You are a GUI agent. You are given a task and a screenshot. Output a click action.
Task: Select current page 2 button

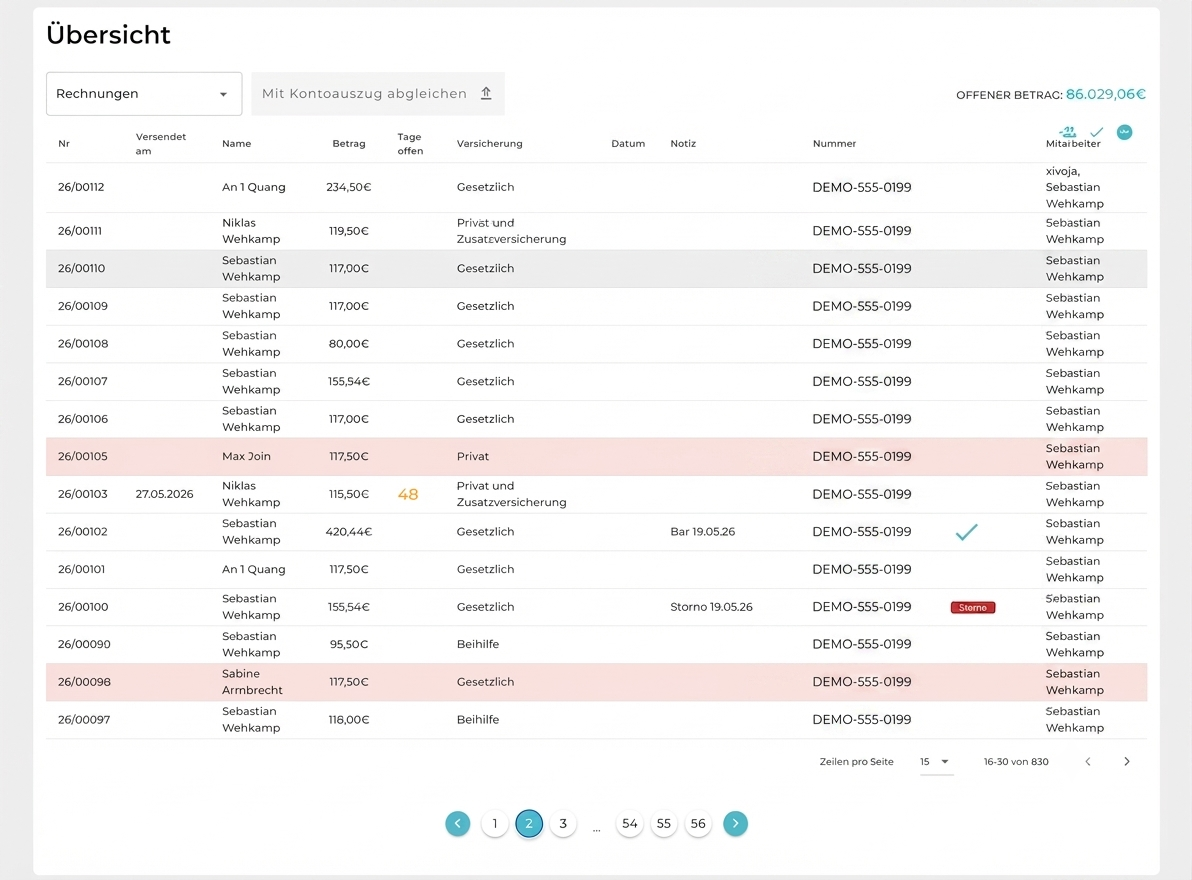[529, 824]
